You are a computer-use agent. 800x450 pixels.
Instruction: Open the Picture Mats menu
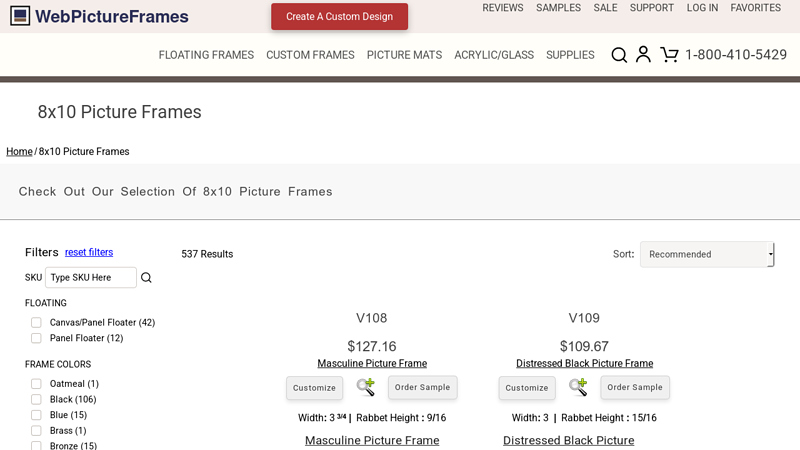[x=404, y=55]
